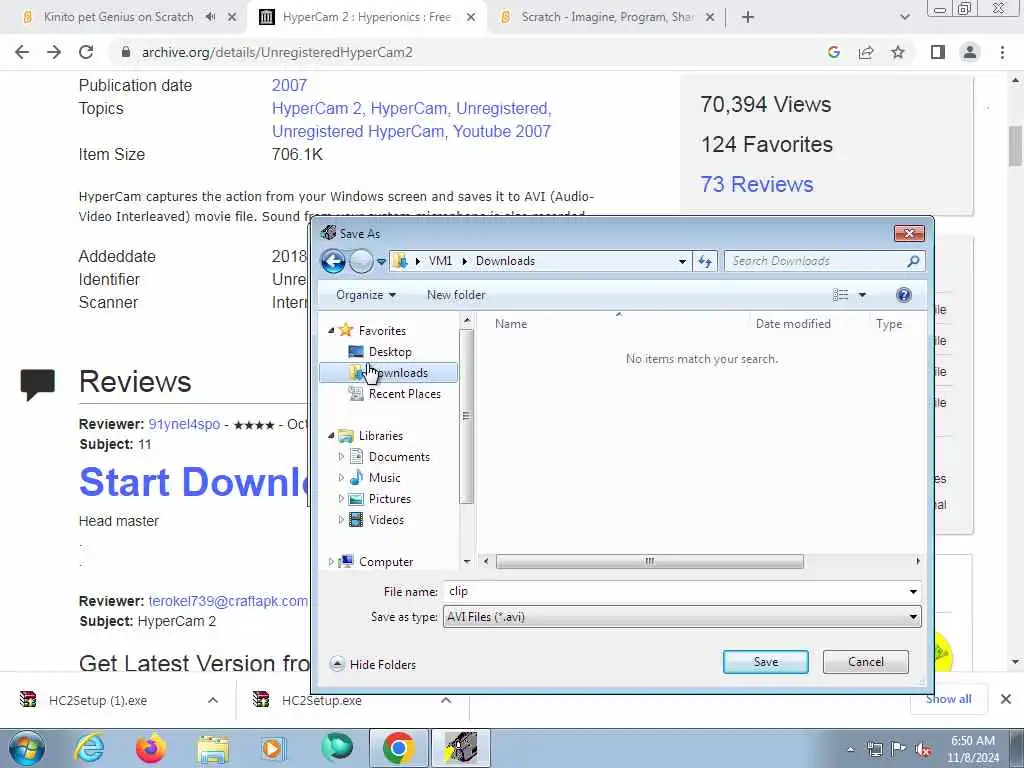Select the Videos library
1024x768 pixels.
coord(386,520)
